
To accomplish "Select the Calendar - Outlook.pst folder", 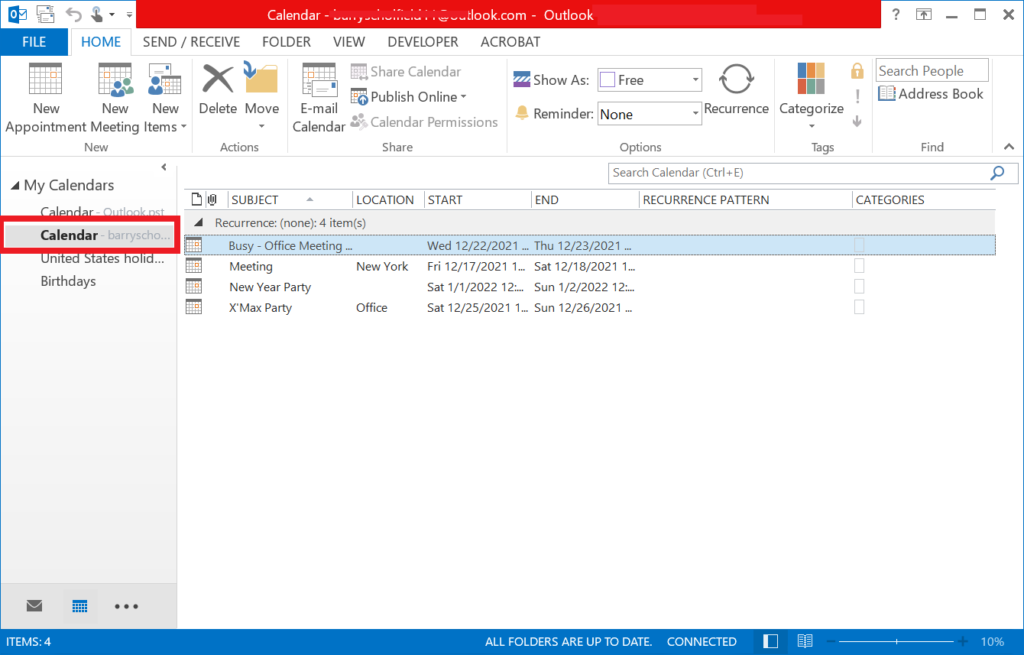I will pos(102,212).
